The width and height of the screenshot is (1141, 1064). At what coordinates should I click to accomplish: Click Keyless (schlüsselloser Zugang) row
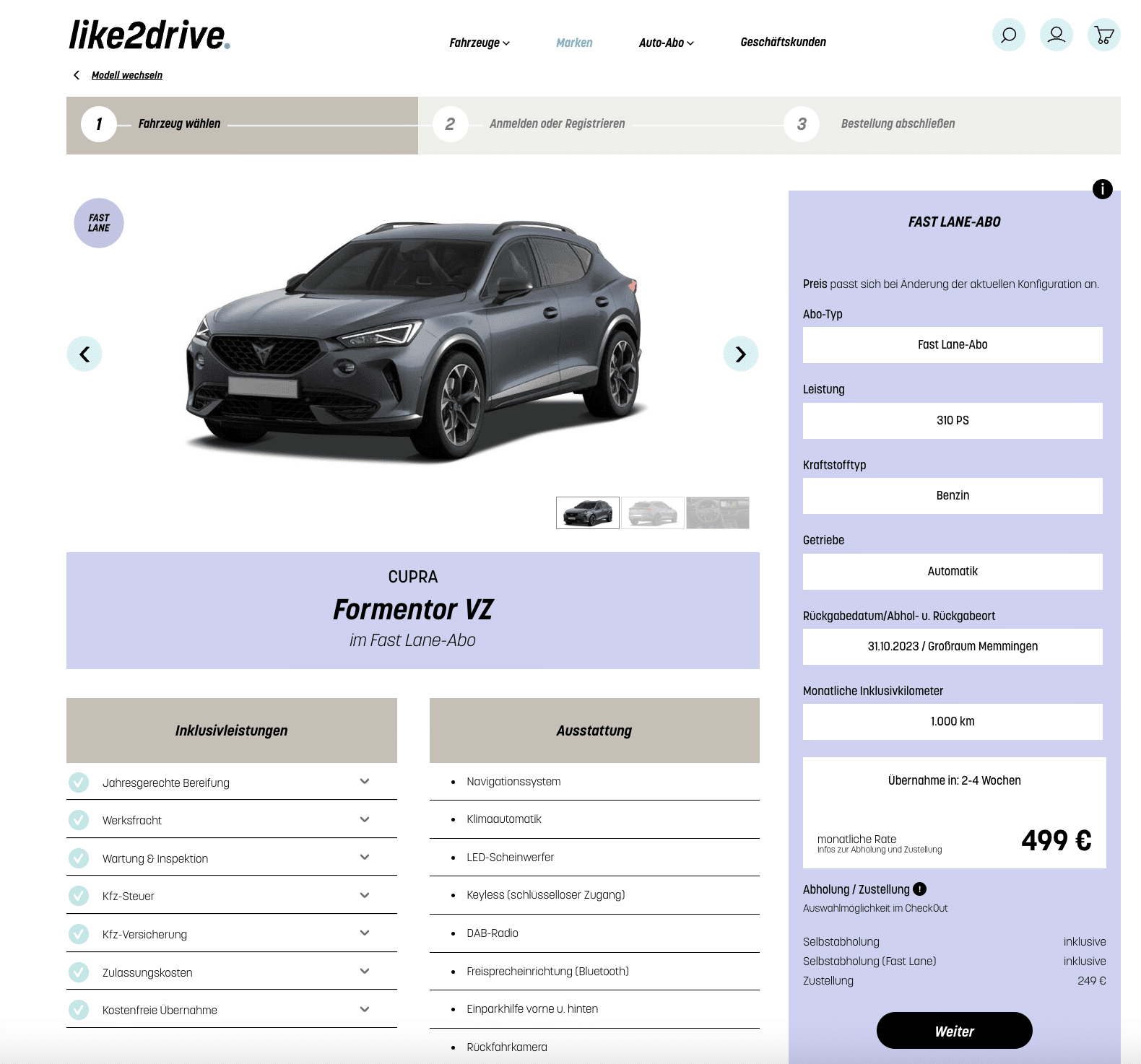[594, 895]
